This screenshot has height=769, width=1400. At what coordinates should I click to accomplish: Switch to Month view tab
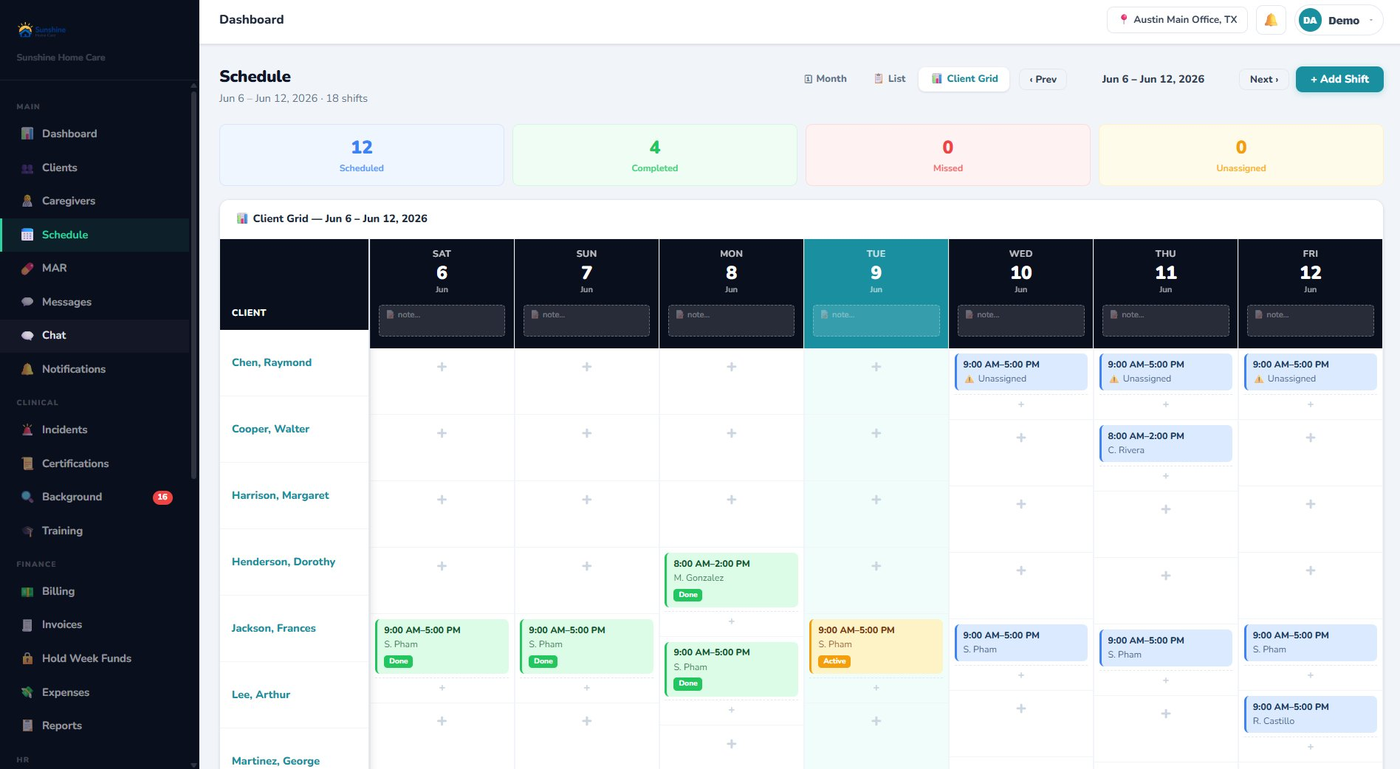825,79
